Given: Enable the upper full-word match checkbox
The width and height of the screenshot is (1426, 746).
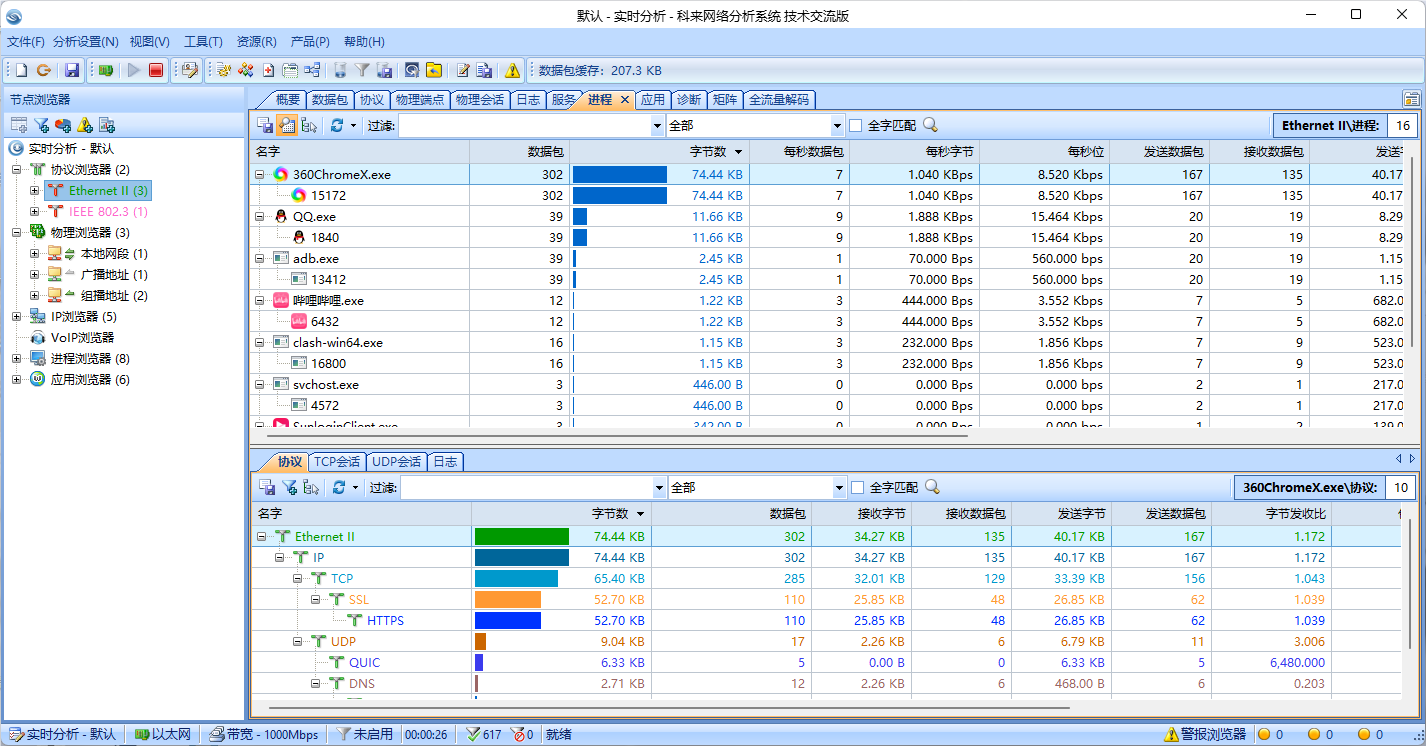Looking at the screenshot, I should click(x=855, y=125).
